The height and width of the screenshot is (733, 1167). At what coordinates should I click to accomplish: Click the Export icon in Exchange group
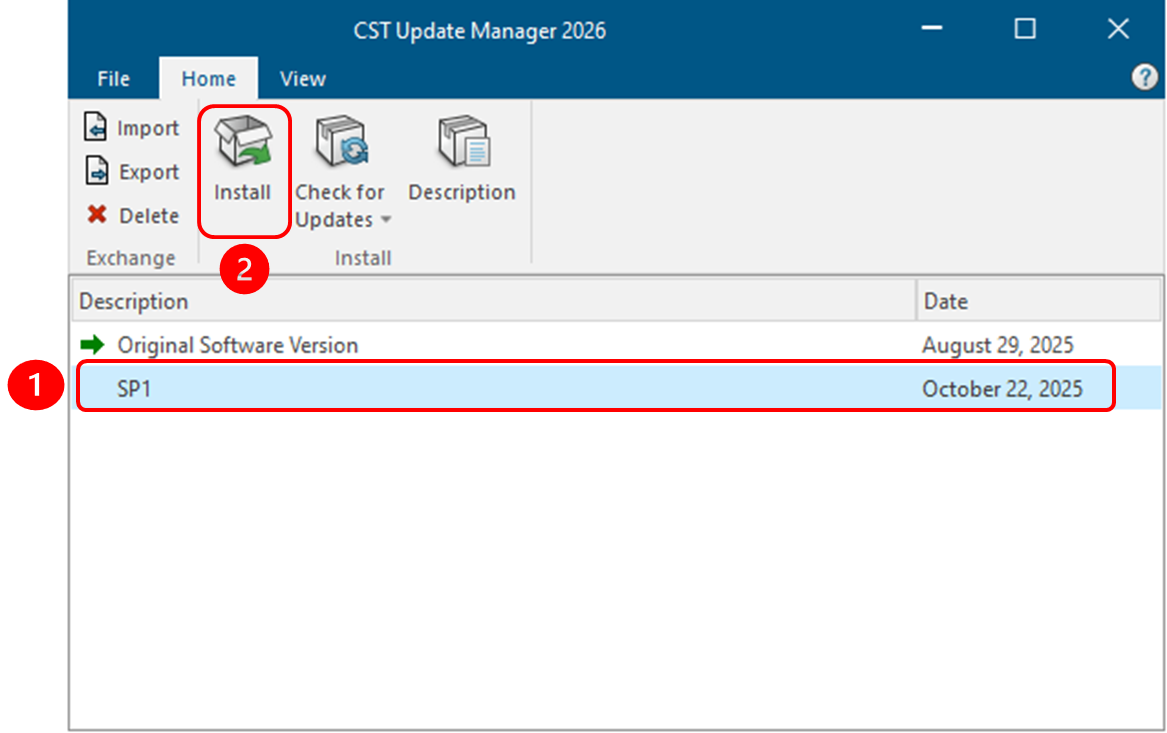(x=96, y=172)
